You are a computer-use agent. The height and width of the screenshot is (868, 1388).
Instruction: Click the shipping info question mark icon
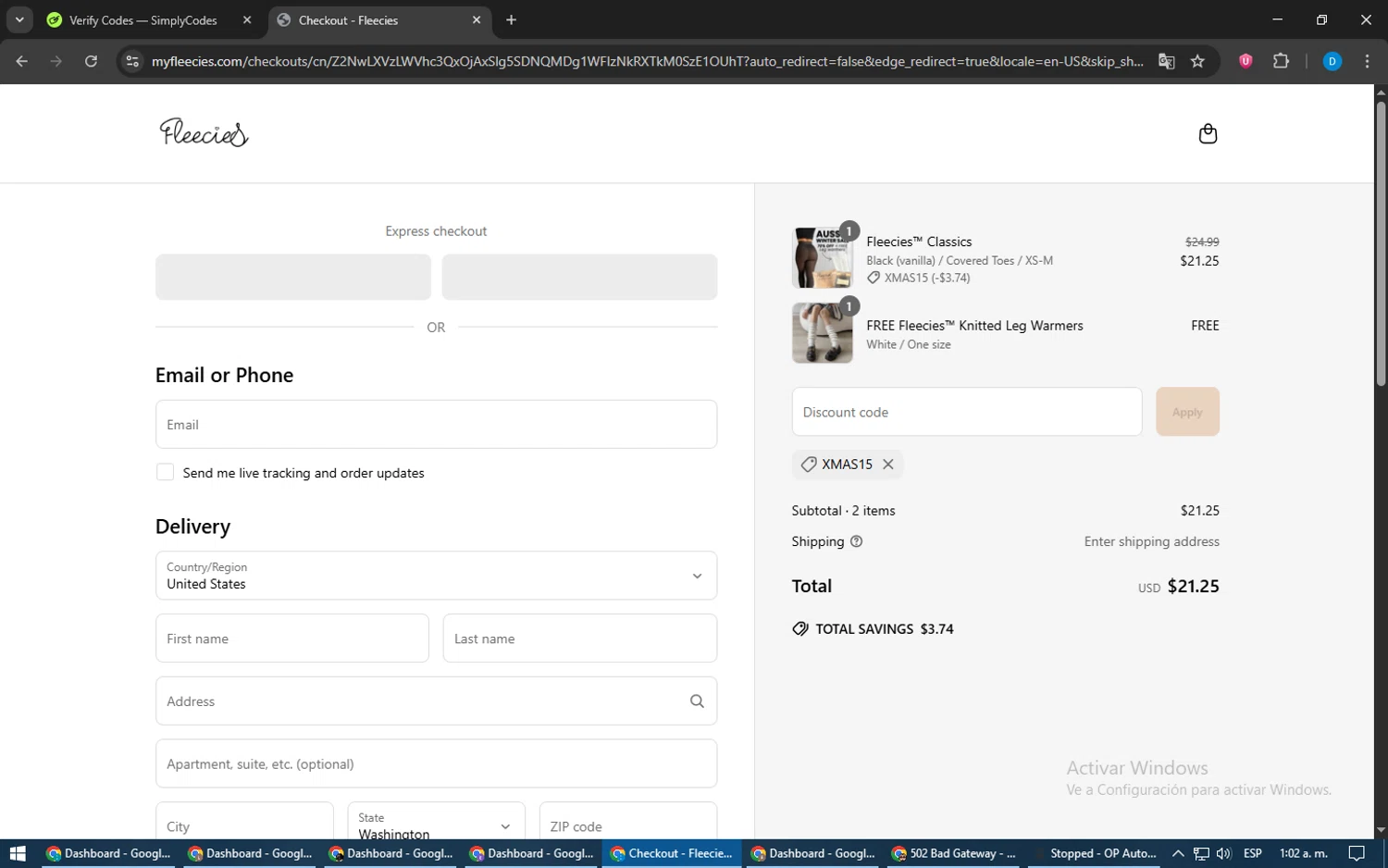856,541
